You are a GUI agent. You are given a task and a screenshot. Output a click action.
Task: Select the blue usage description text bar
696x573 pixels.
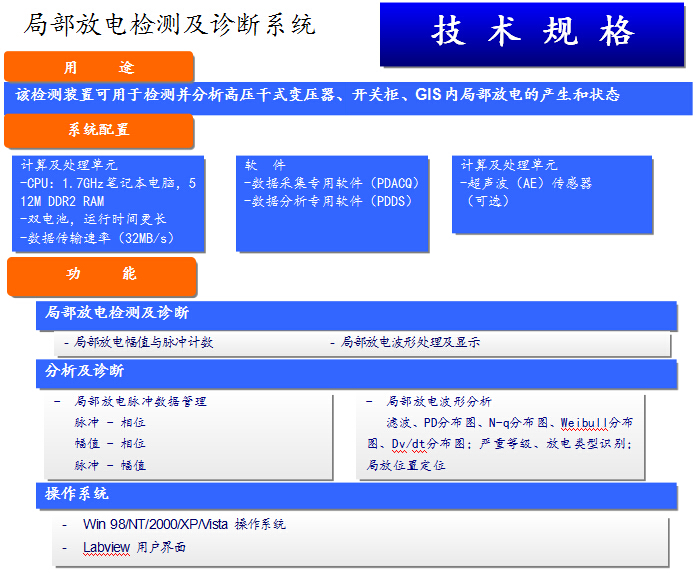tap(318, 96)
